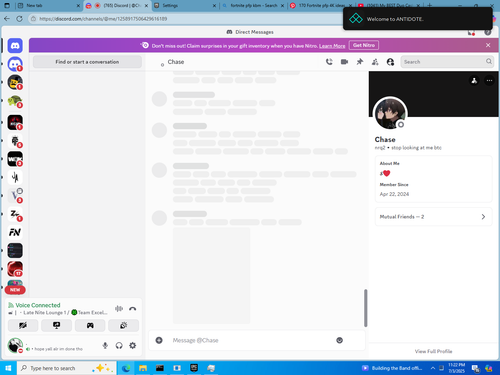The width and height of the screenshot is (500, 375).
Task: Share your screen from the voice panel
Action: [x=56, y=325]
